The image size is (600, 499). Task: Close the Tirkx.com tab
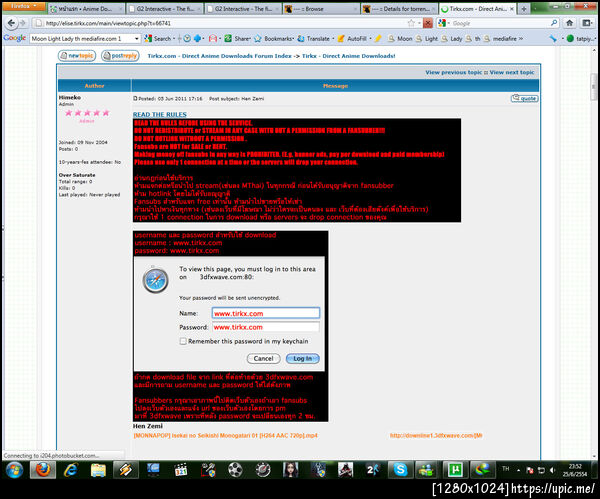(x=512, y=8)
